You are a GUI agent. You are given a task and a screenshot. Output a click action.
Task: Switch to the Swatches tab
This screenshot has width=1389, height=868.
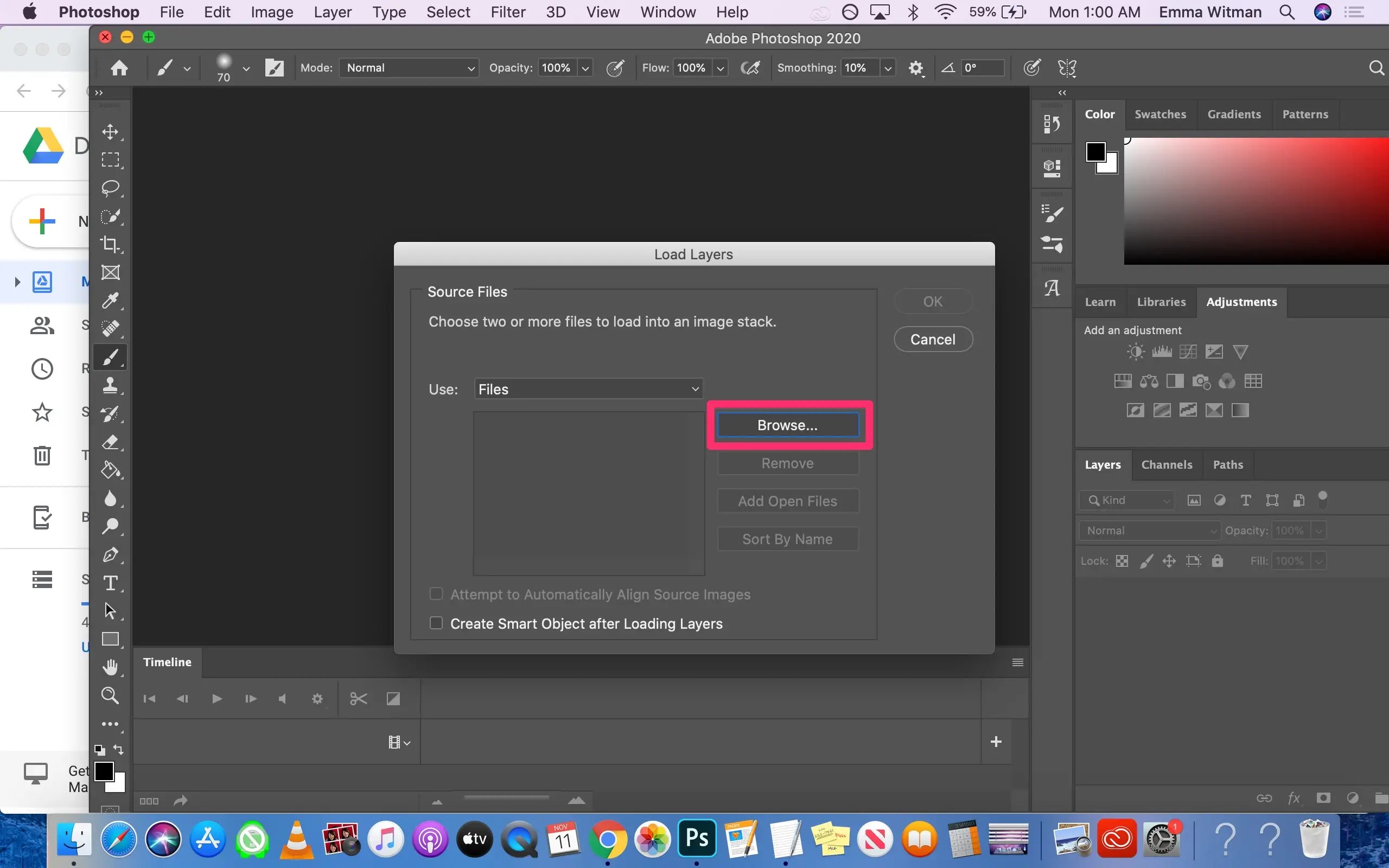coord(1160,114)
